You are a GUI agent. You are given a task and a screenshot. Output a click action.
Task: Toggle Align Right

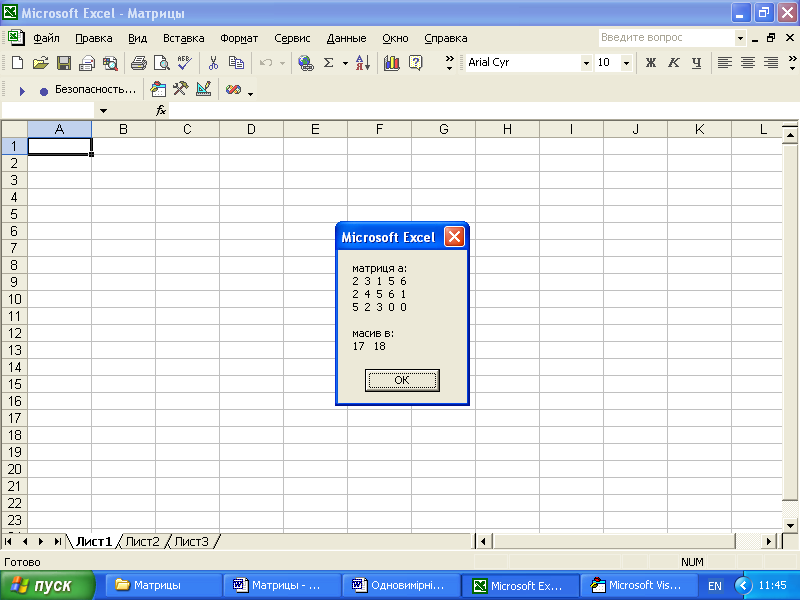[771, 63]
